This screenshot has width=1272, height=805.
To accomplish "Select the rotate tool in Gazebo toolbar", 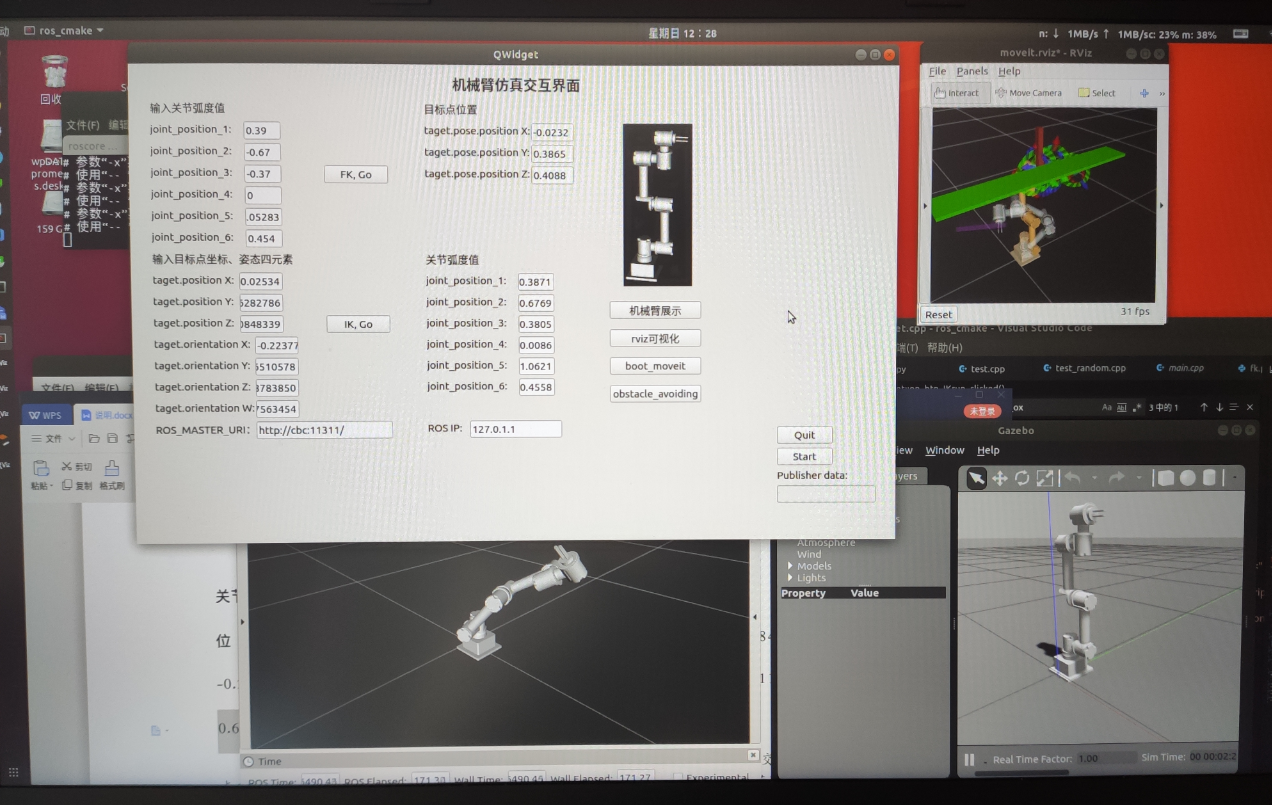I will [1022, 478].
